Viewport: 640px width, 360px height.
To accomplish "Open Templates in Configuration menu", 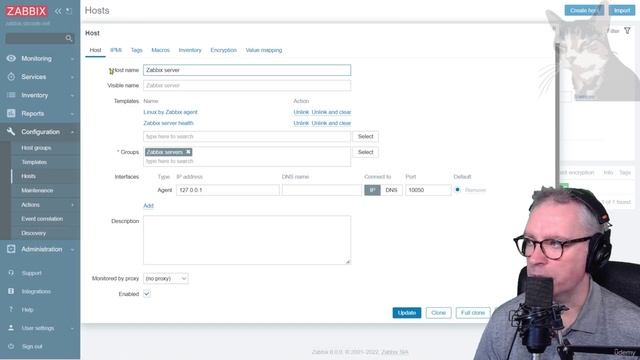I will [x=34, y=162].
